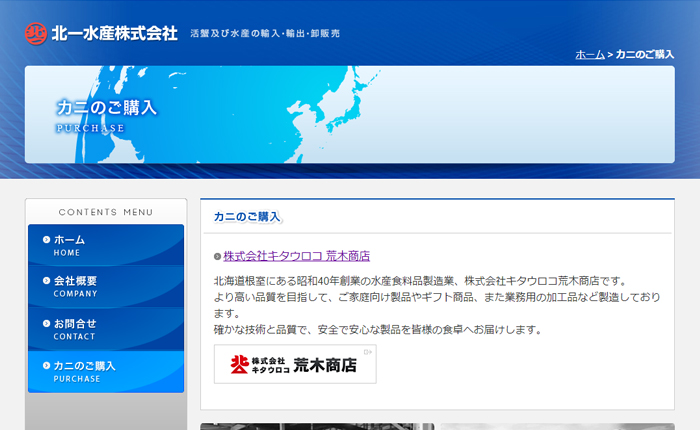The image size is (700, 430).
Task: Click paragraph line starting 確かな技術と品質で
Action: tap(378, 330)
